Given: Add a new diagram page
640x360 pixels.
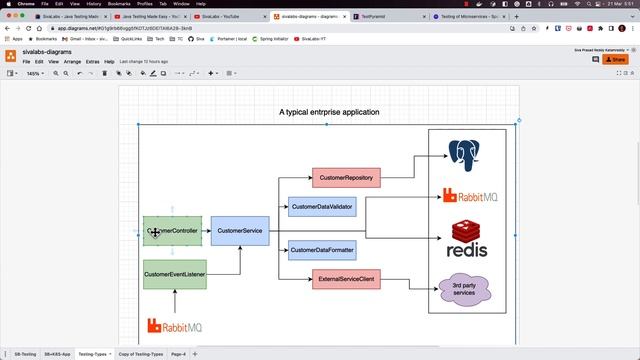Looking at the screenshot, I should pos(195,354).
